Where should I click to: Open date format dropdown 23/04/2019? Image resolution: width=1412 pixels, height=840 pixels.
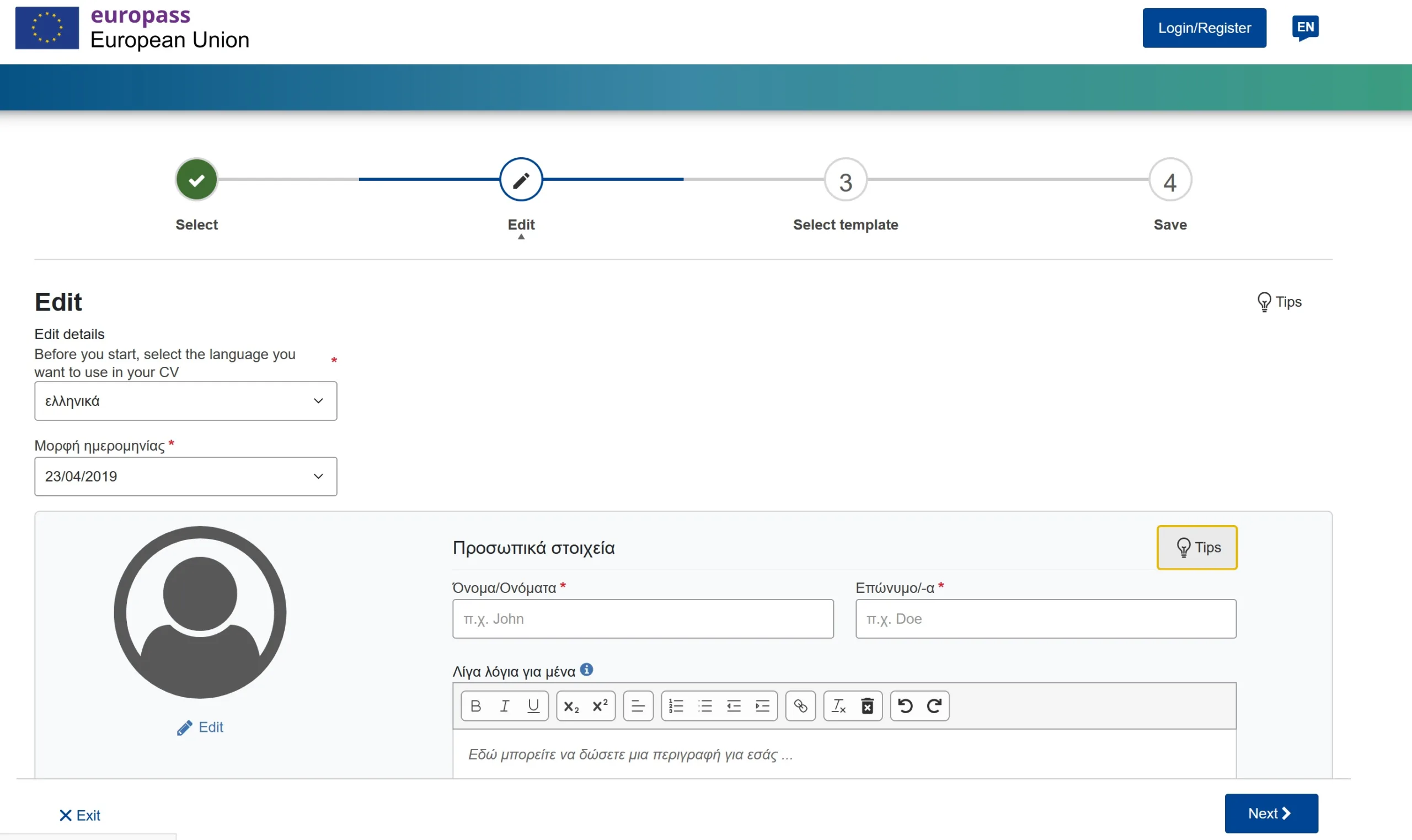186,477
